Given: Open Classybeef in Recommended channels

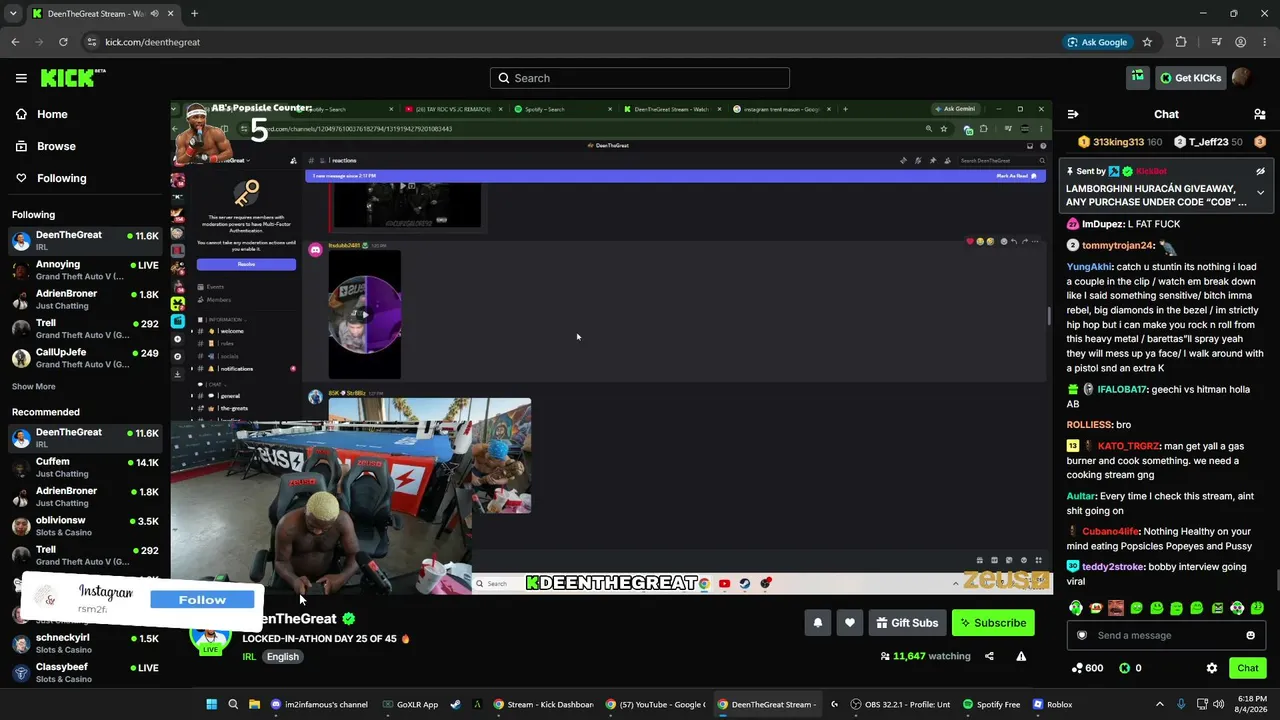Looking at the screenshot, I should click(85, 672).
